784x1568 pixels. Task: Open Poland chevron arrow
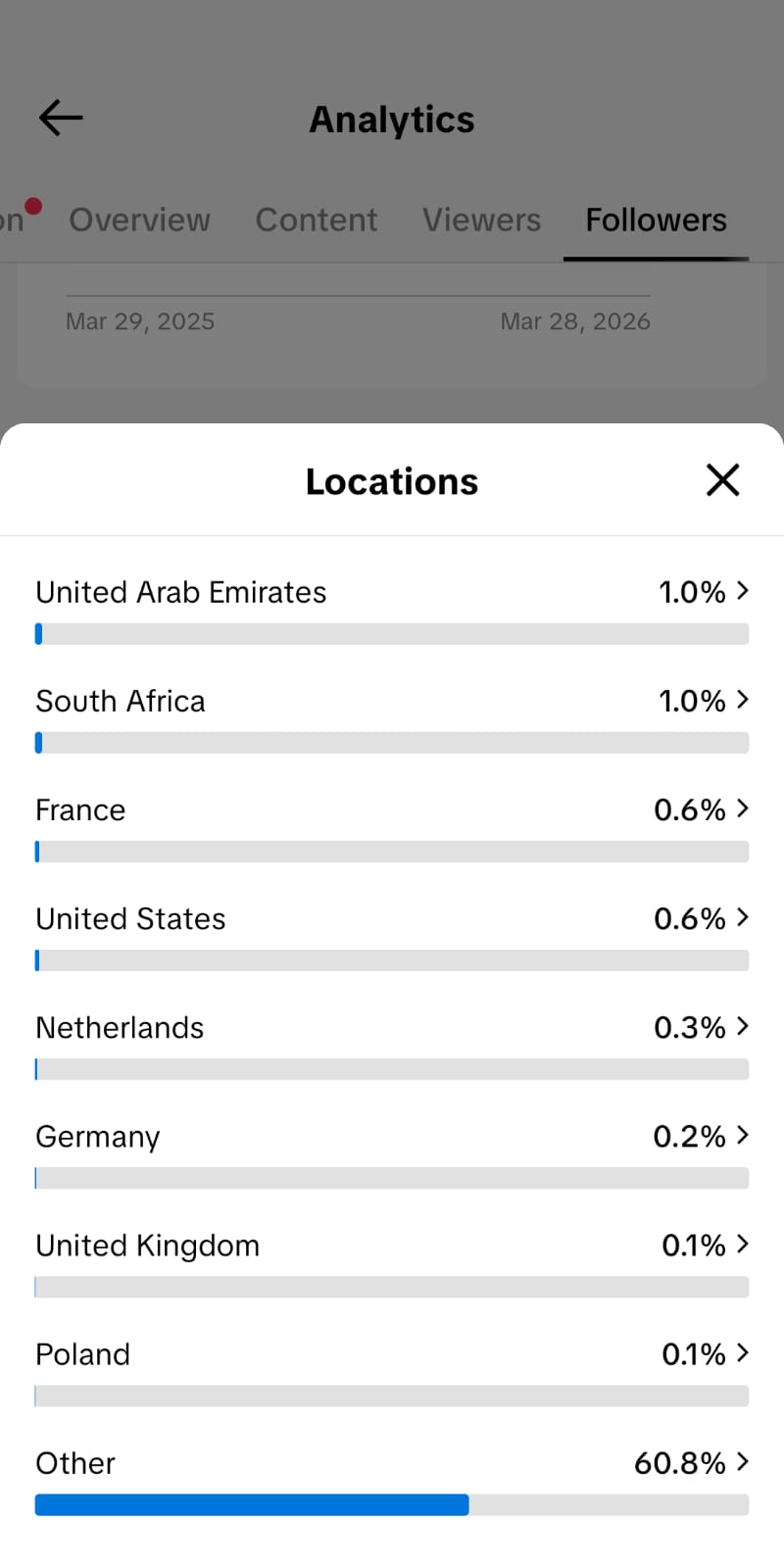click(743, 1352)
